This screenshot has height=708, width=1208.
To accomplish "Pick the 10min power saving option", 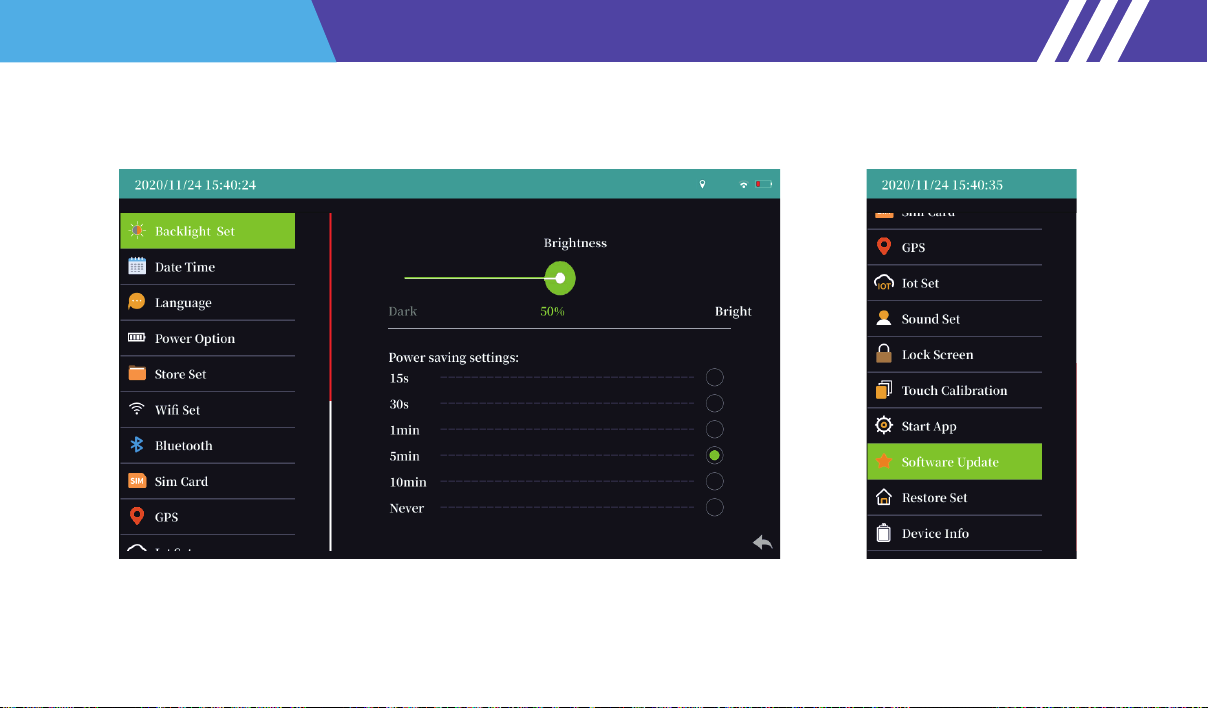I will pos(715,482).
